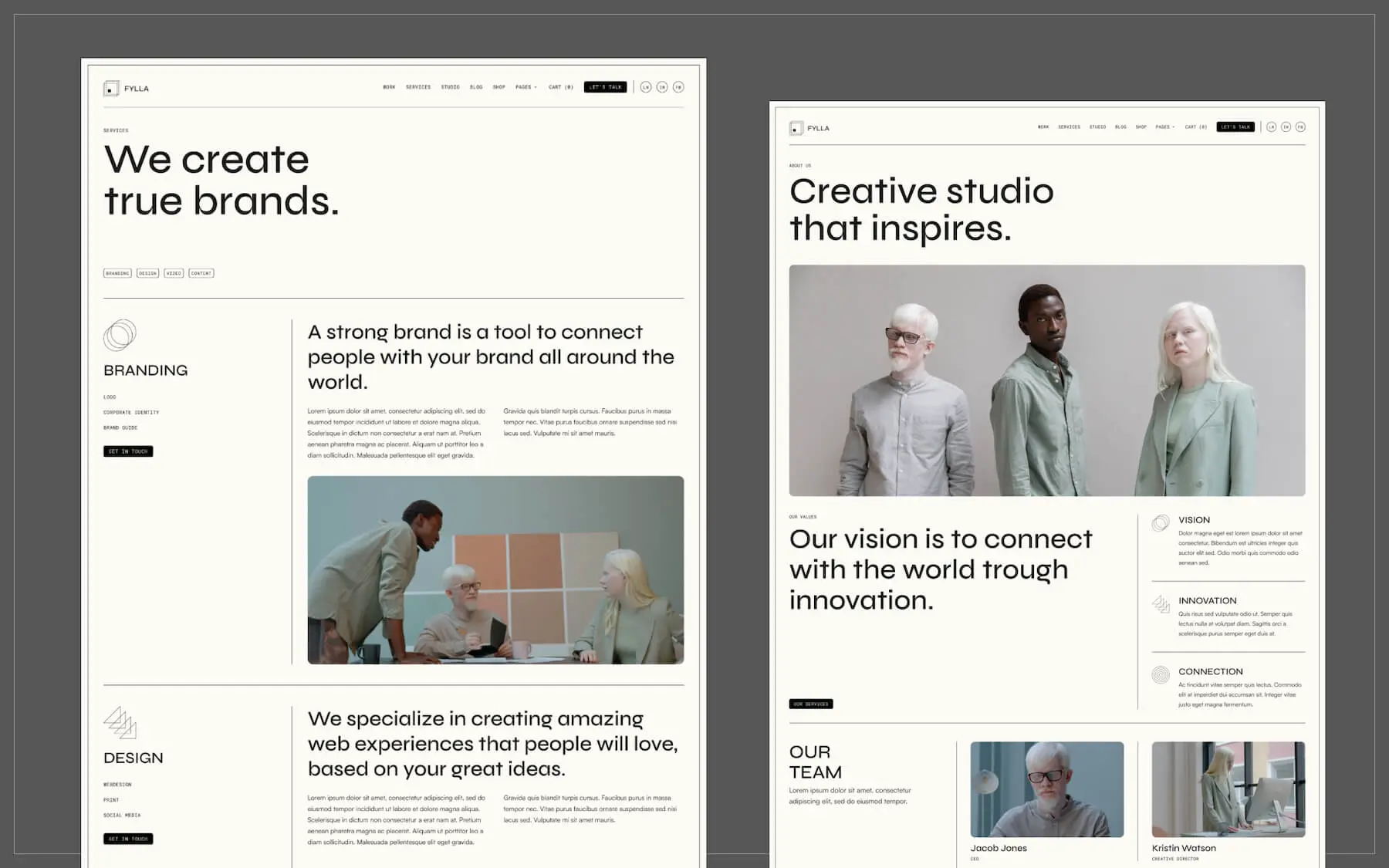Expand the Pages dropdown on Services page

[526, 87]
